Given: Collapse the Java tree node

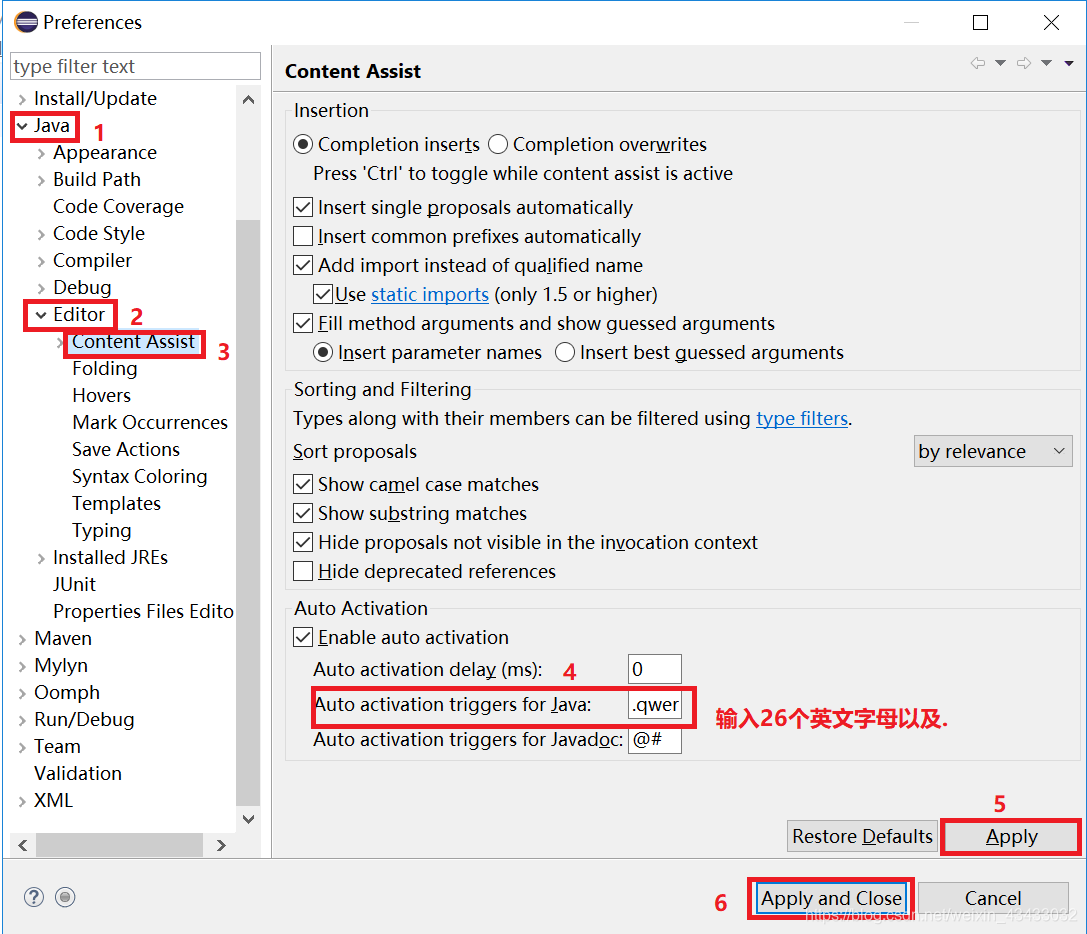Looking at the screenshot, I should tap(22, 126).
